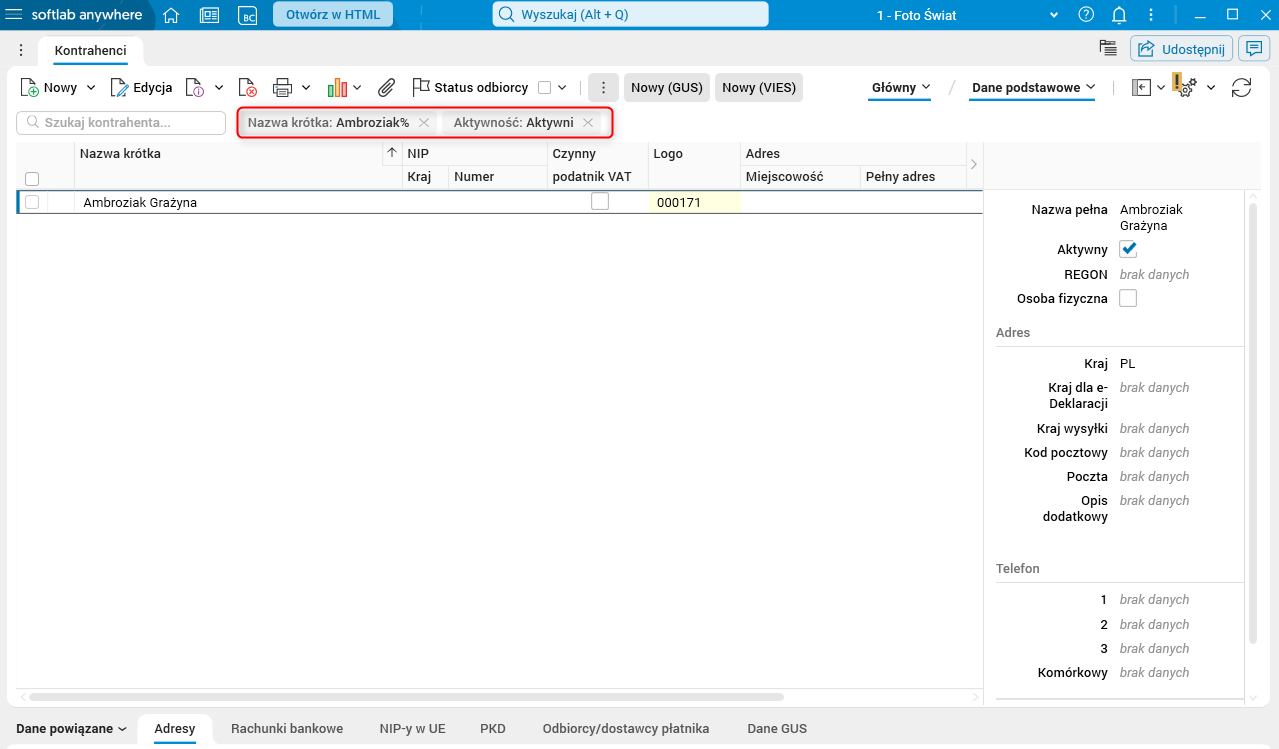Check the Osoba fizyczna checkbox
This screenshot has width=1279, height=749.
coord(1128,298)
